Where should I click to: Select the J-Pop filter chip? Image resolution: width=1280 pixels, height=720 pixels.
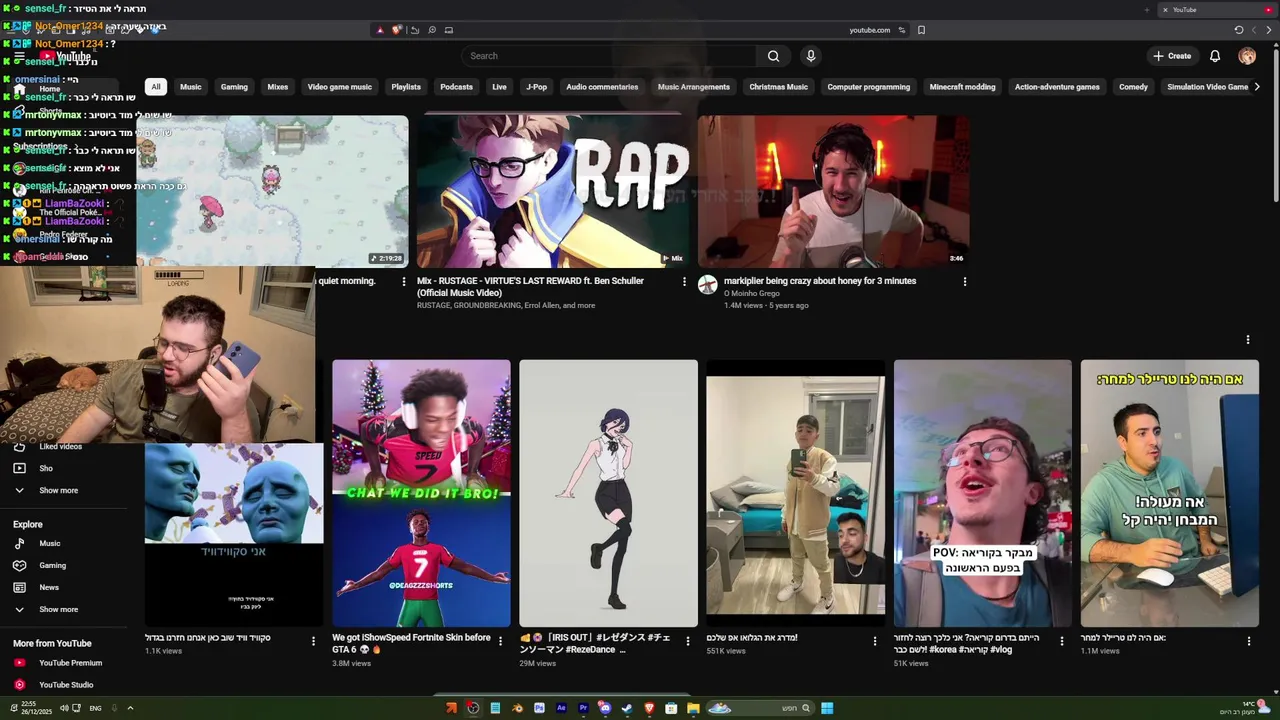point(537,87)
